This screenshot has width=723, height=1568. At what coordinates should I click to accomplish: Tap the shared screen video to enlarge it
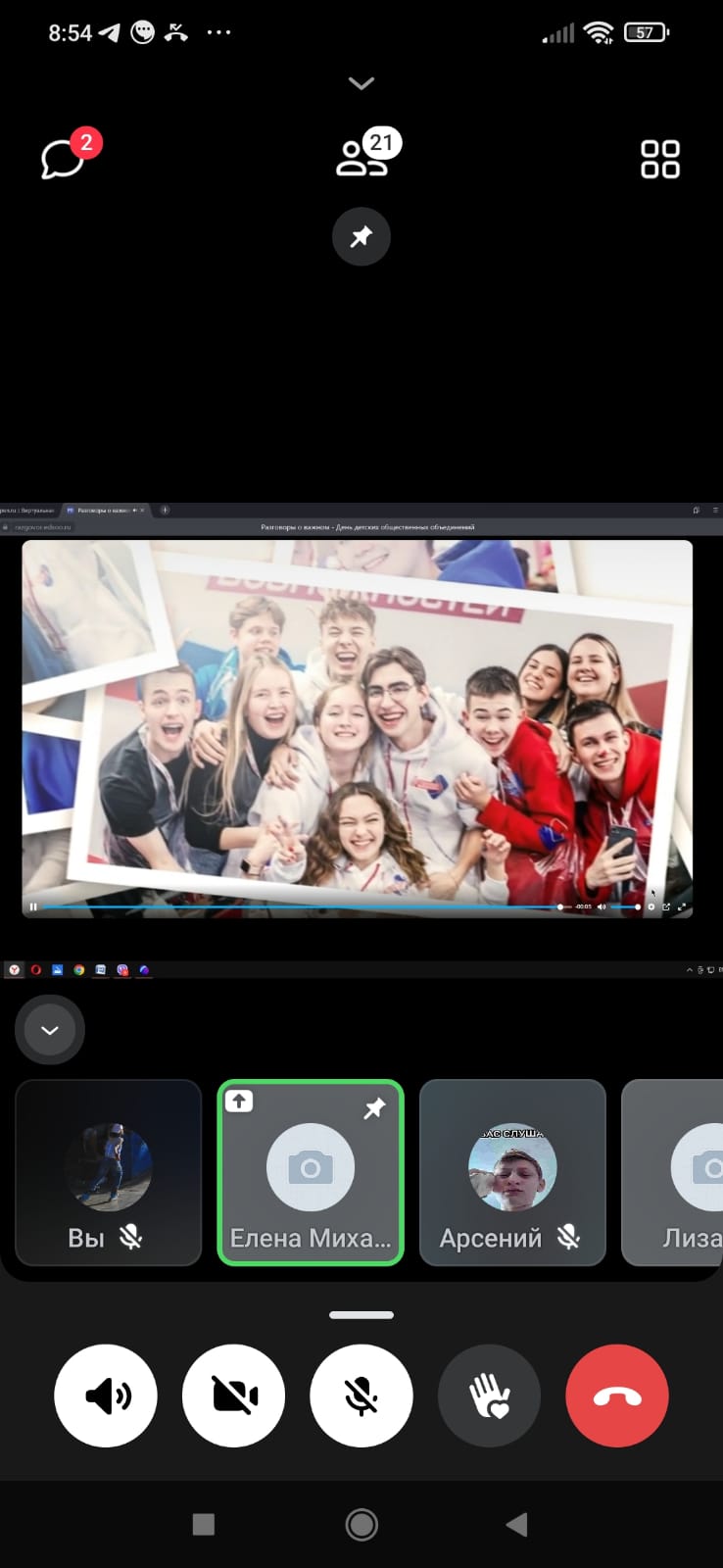(358, 728)
